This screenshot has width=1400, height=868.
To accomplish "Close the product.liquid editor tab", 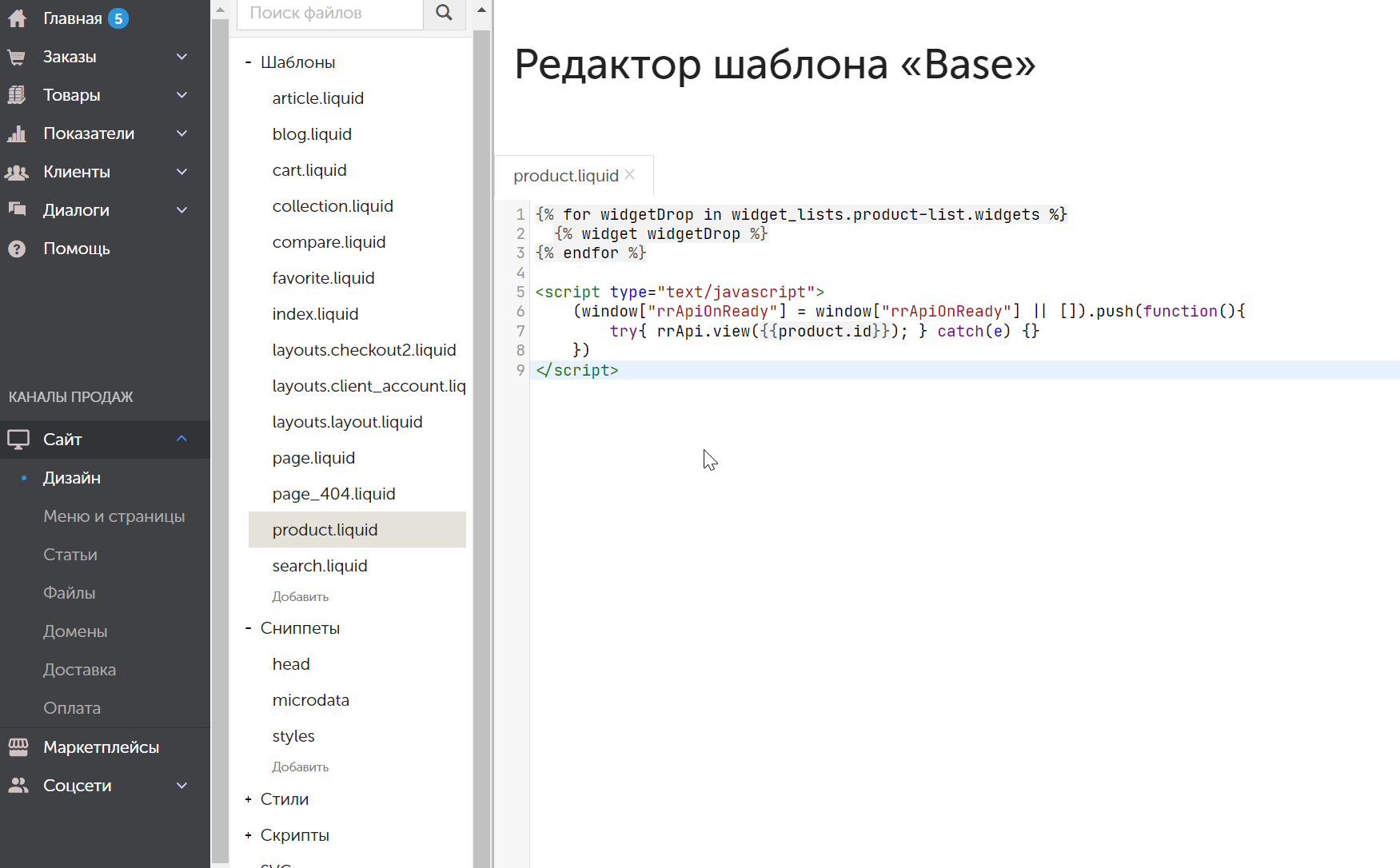I will 630,175.
